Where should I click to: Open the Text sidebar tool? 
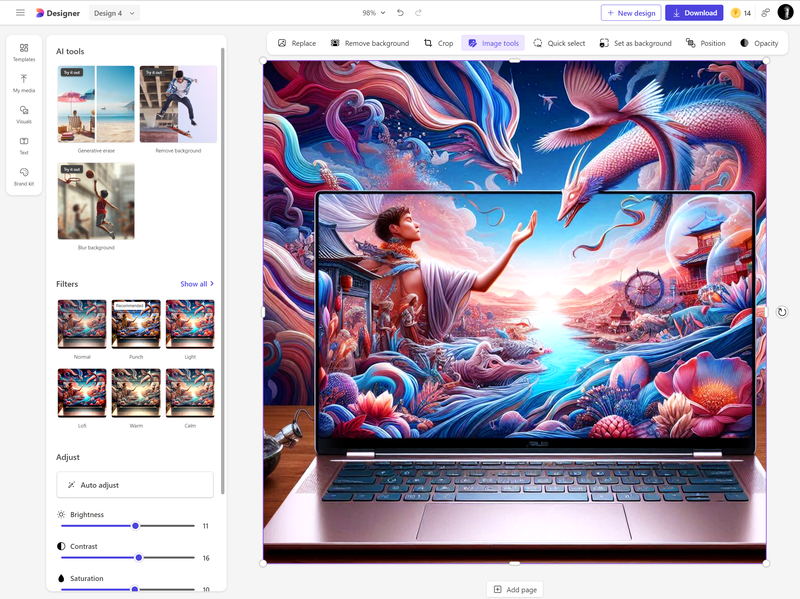coord(24,146)
